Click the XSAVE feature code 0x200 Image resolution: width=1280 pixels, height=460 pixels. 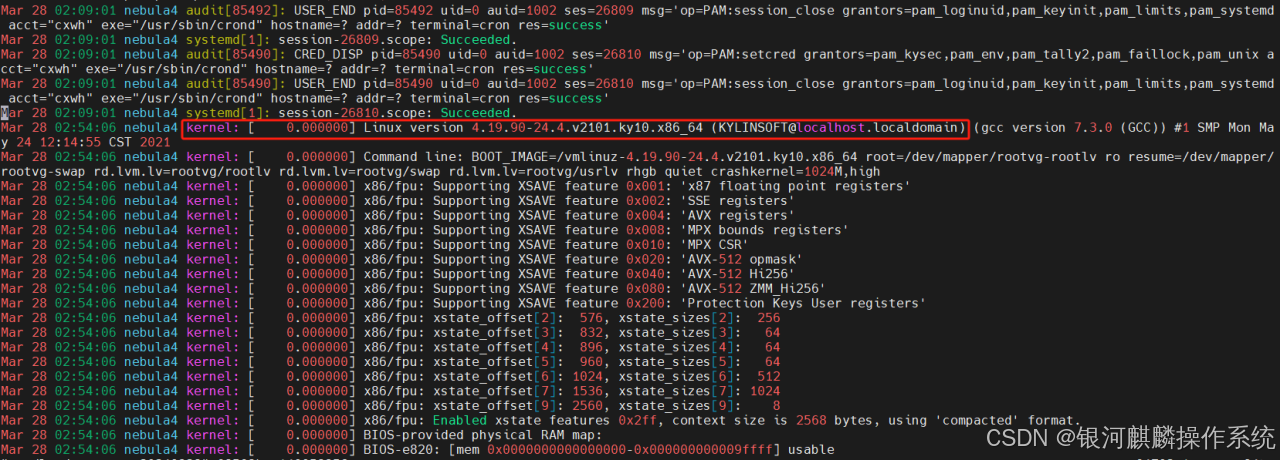[x=645, y=303]
